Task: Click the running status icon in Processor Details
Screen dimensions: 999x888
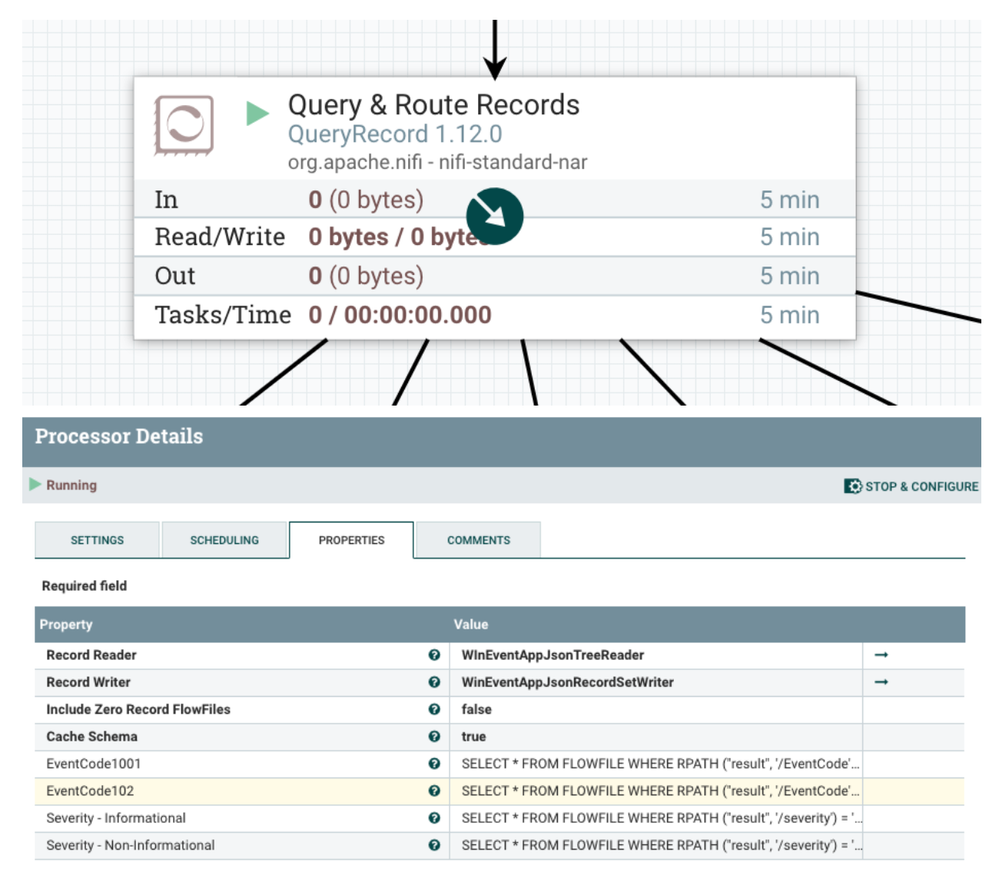Action: 35,485
